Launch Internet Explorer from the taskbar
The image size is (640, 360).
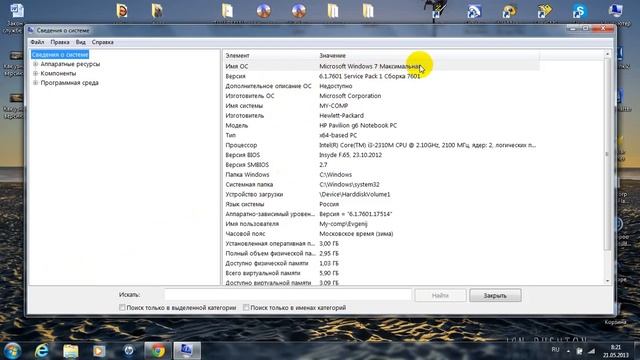pos(41,351)
